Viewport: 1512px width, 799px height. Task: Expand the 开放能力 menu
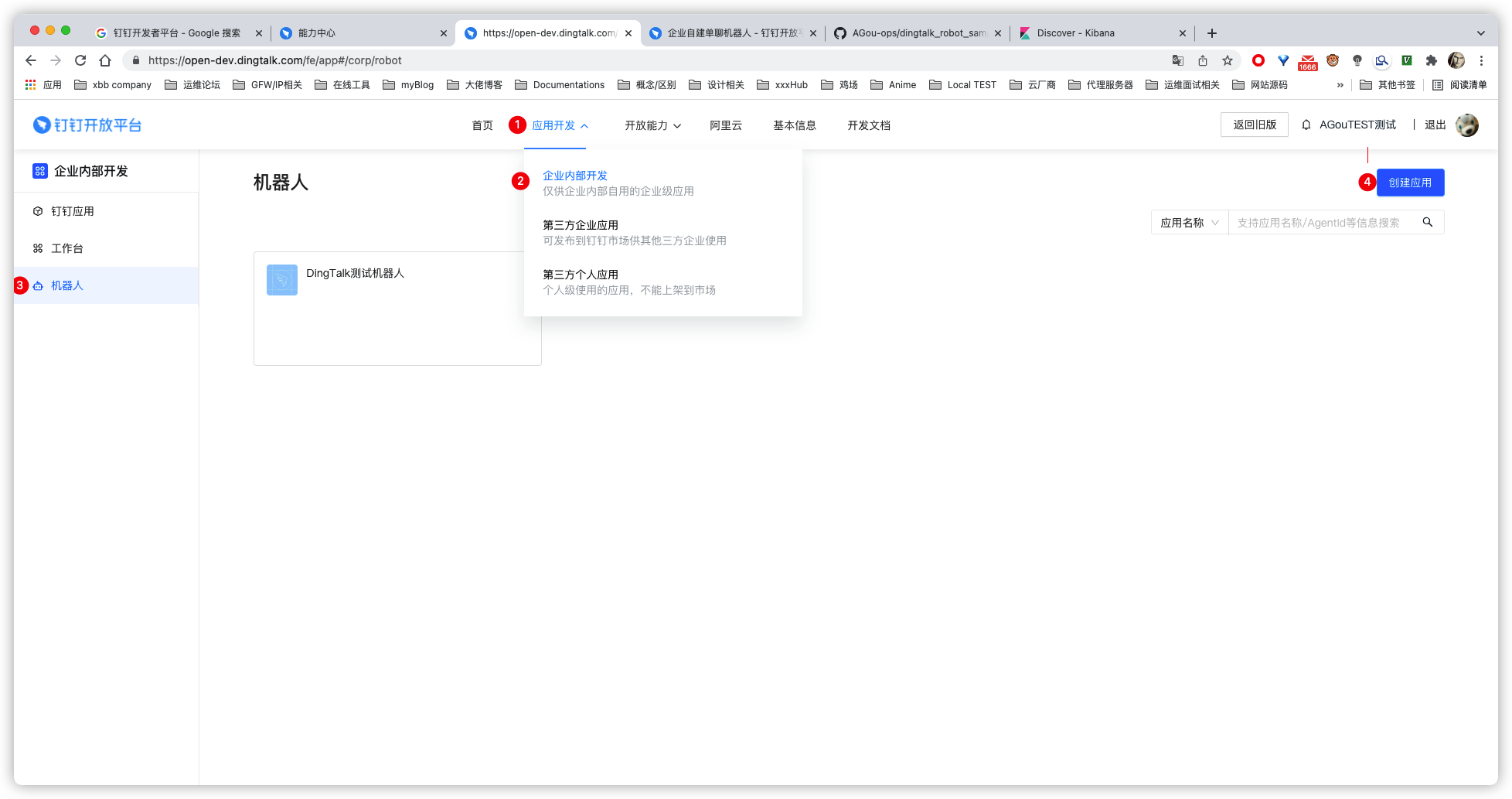click(x=652, y=125)
